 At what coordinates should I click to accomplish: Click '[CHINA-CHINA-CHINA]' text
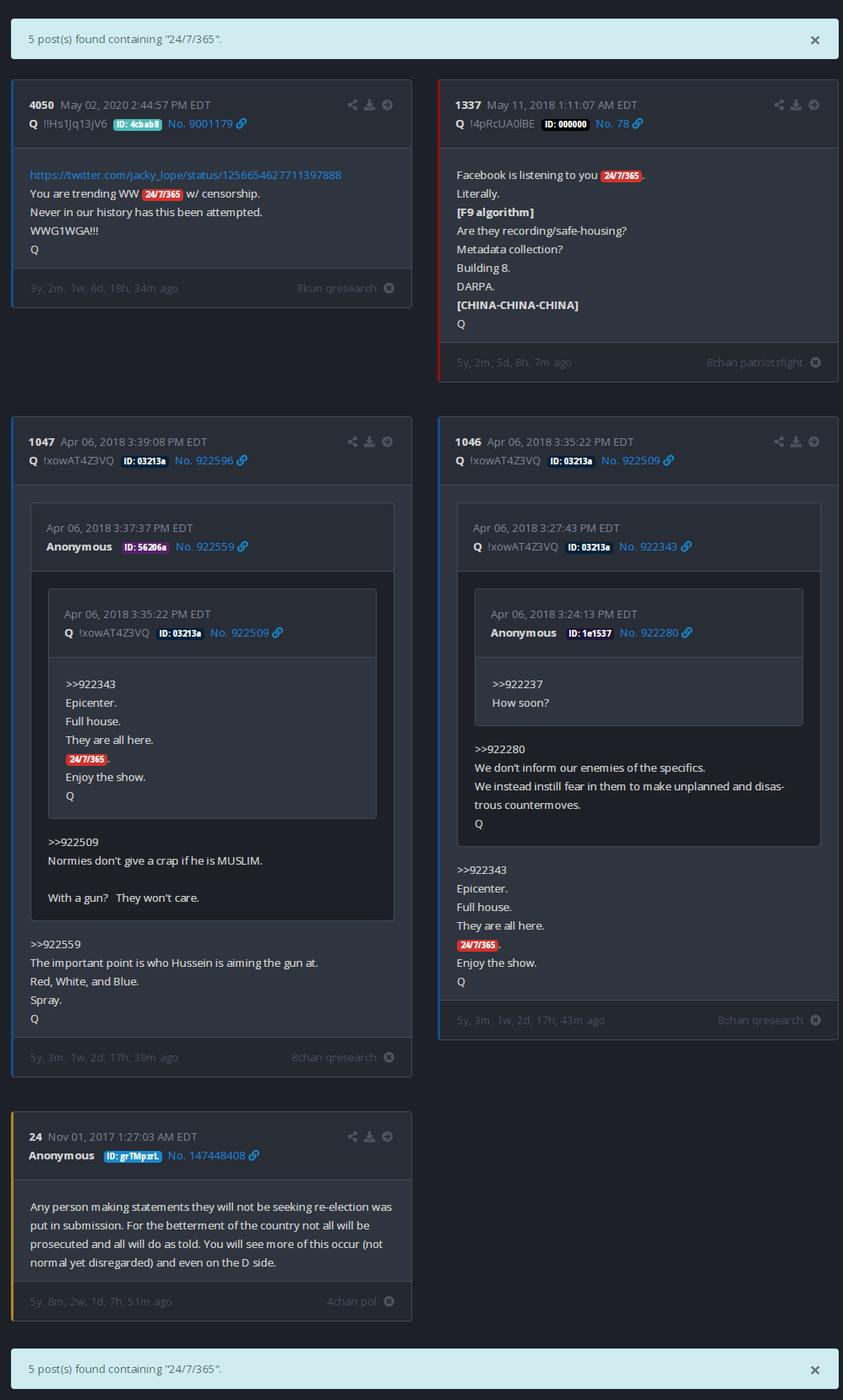[518, 305]
